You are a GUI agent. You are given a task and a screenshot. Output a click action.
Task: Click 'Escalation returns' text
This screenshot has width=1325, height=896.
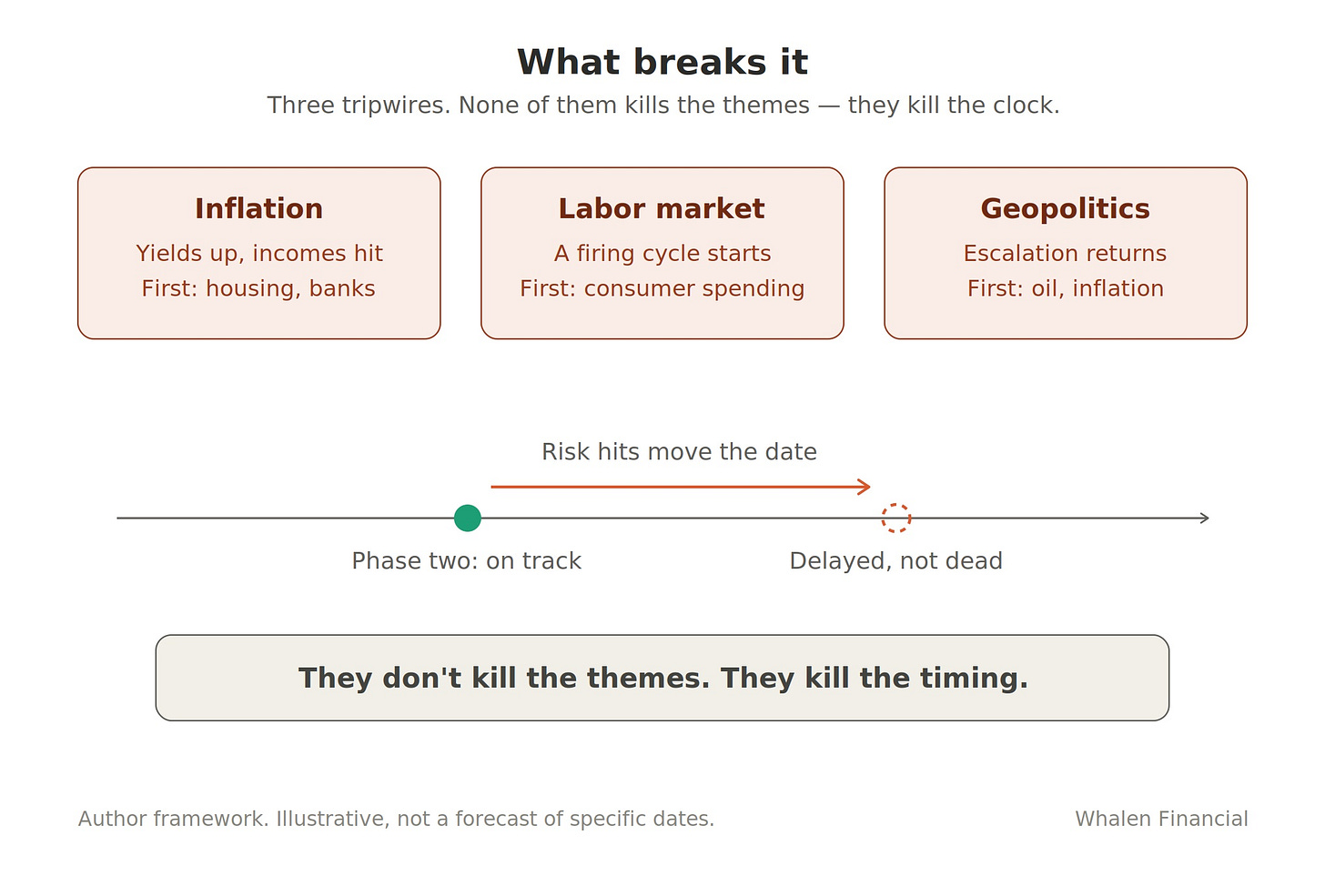pos(1065,253)
